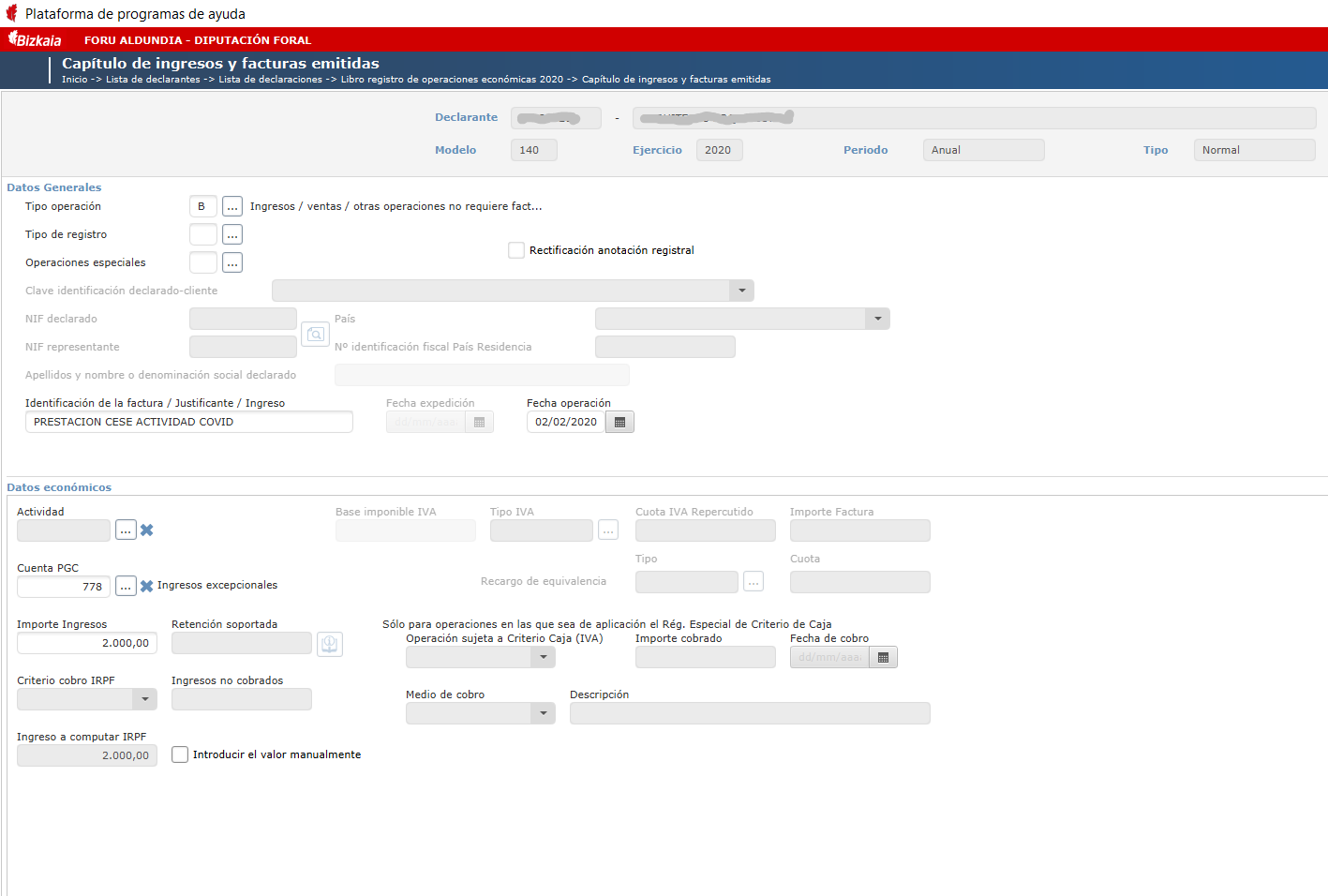Screen dimensions: 1328x896
Task: Click the Ingreso a computar IRPF field
Action: tap(87, 755)
